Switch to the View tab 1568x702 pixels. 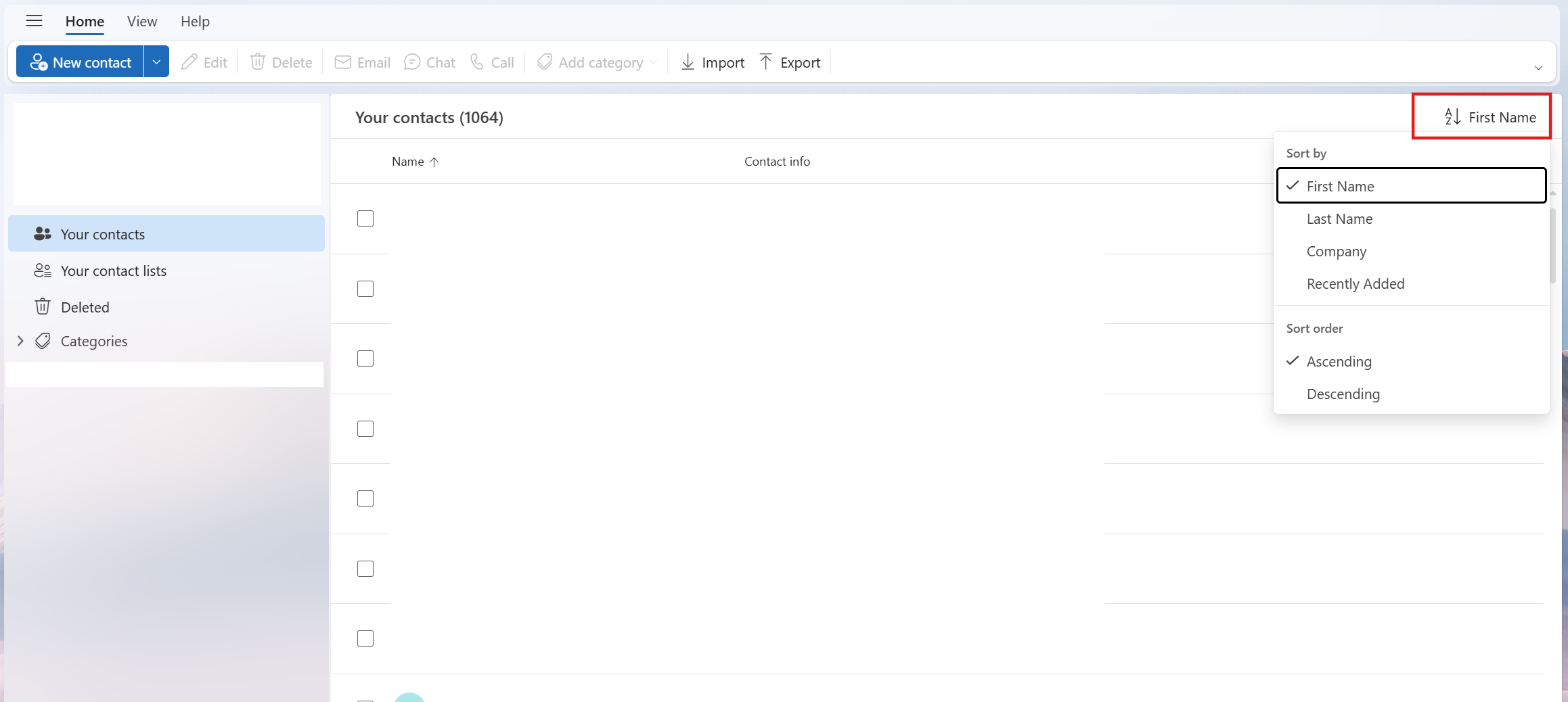[141, 21]
